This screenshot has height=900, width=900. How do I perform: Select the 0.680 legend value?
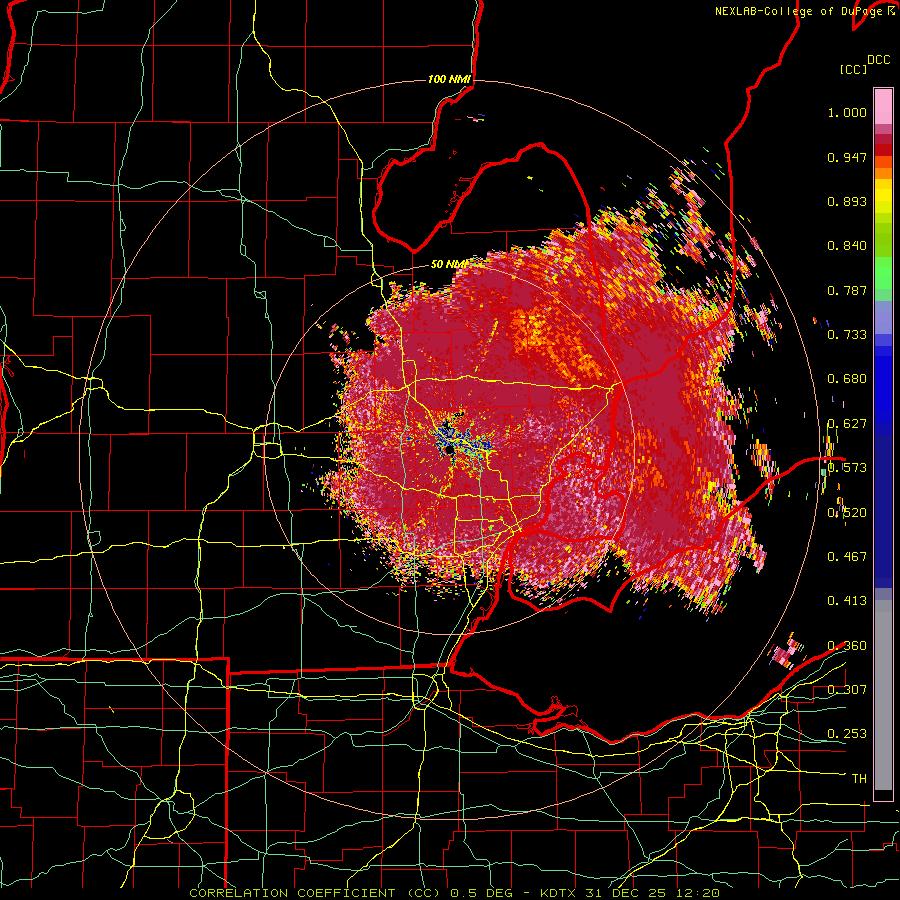(847, 379)
